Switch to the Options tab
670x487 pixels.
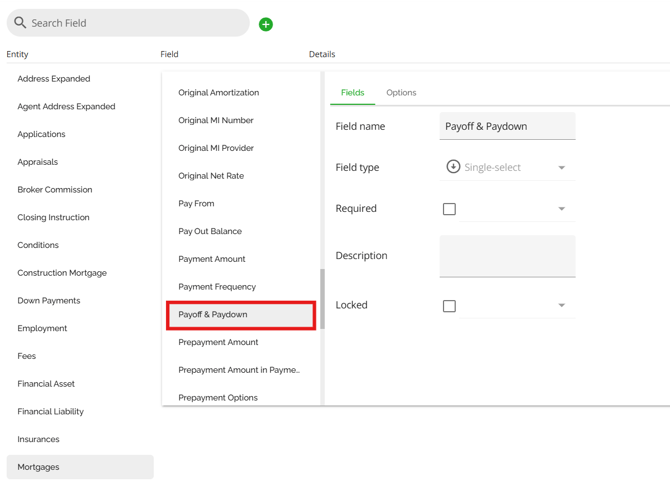tap(401, 93)
